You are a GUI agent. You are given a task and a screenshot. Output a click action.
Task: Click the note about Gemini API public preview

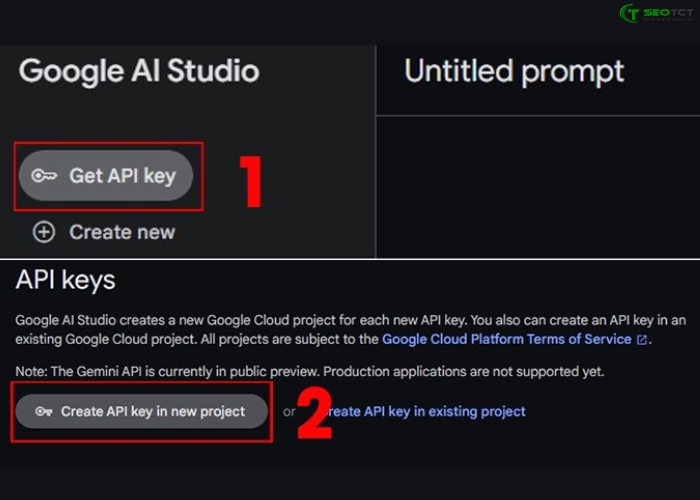pos(310,371)
